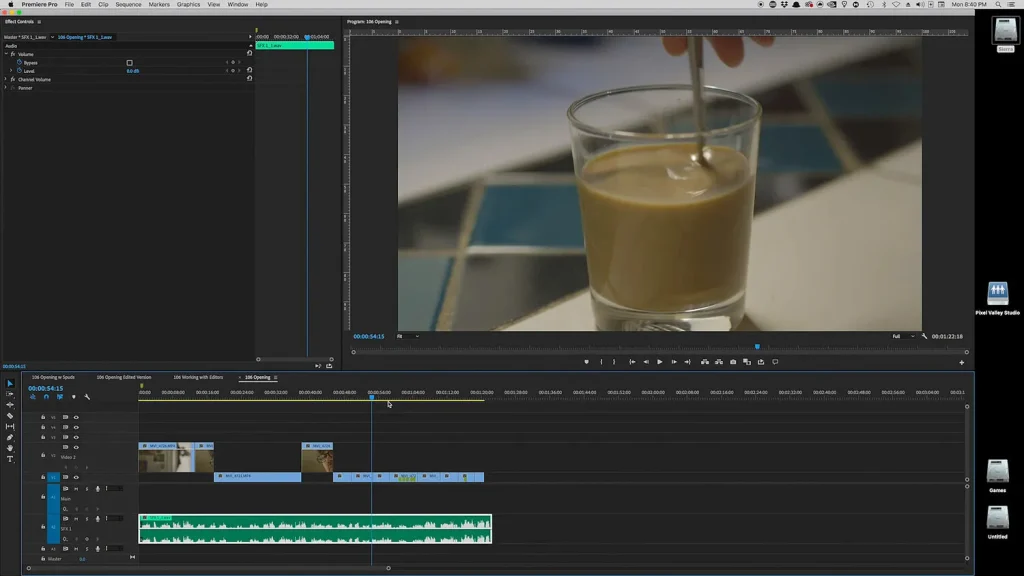Click the Level value showing 0.0 dB
The width and height of the screenshot is (1024, 576).
click(x=131, y=71)
